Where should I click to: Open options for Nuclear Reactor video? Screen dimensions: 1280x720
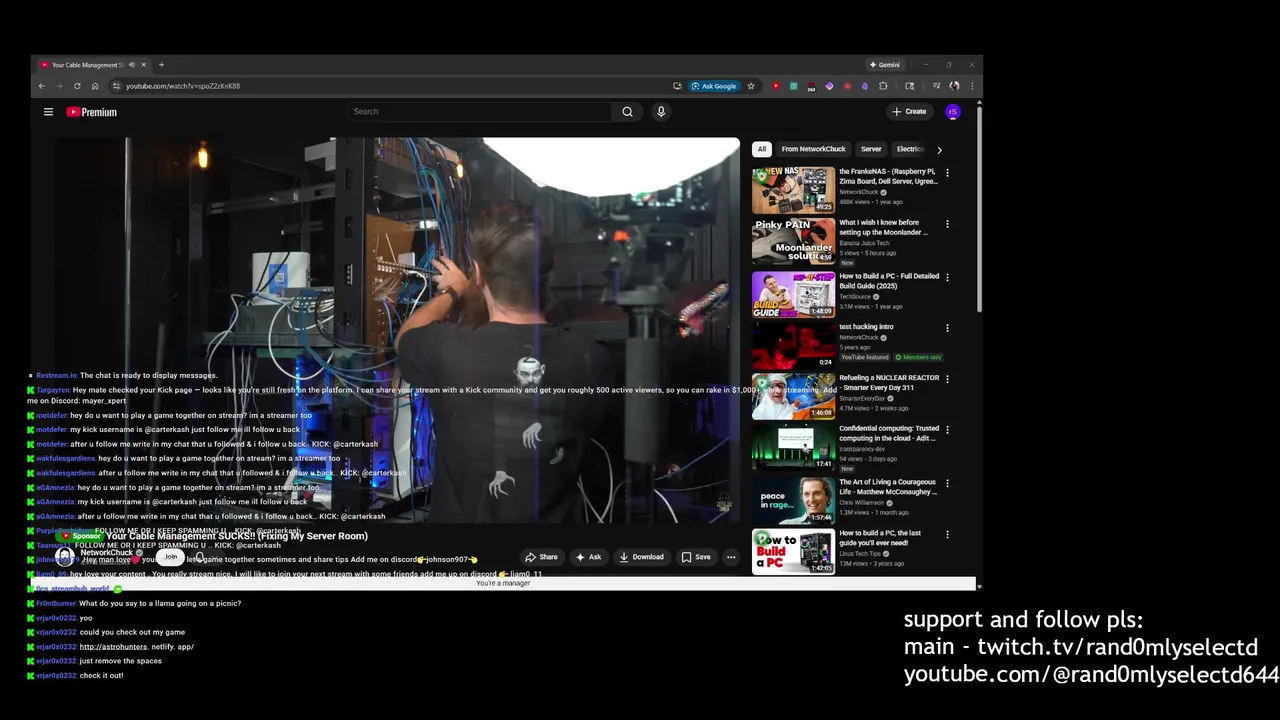pyautogui.click(x=947, y=379)
